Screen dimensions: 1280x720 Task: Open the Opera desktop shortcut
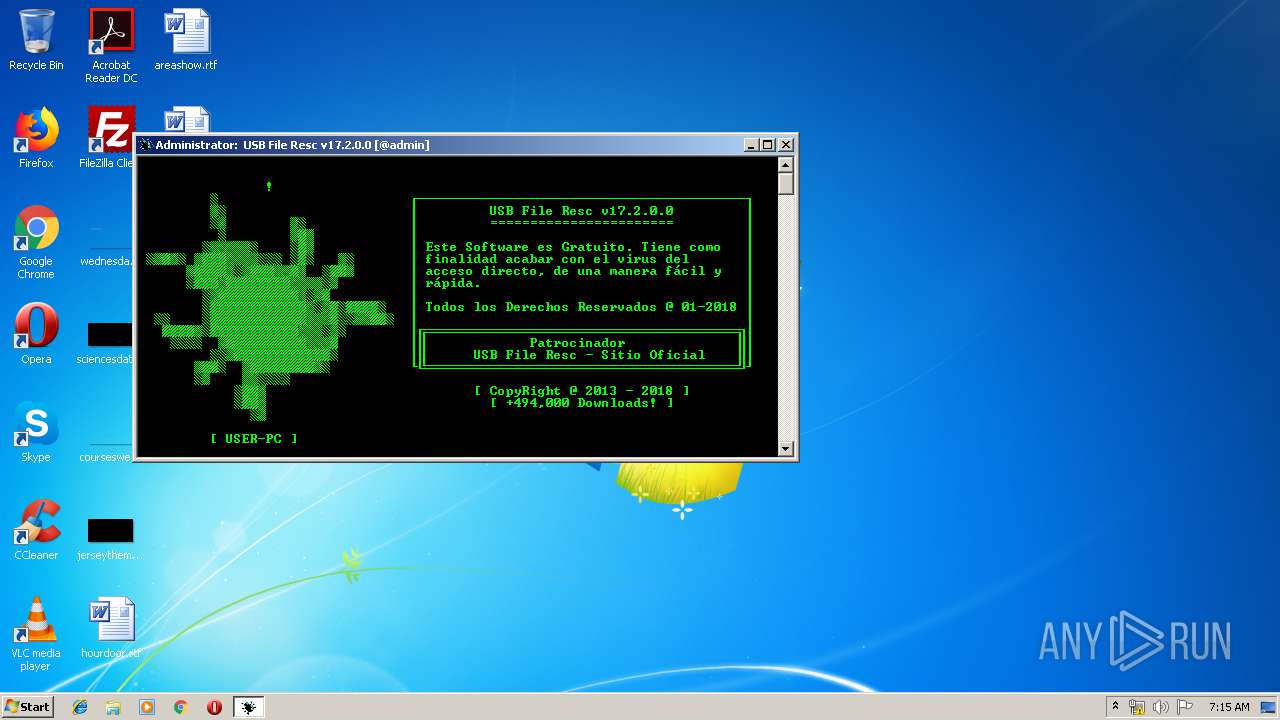tap(36, 334)
